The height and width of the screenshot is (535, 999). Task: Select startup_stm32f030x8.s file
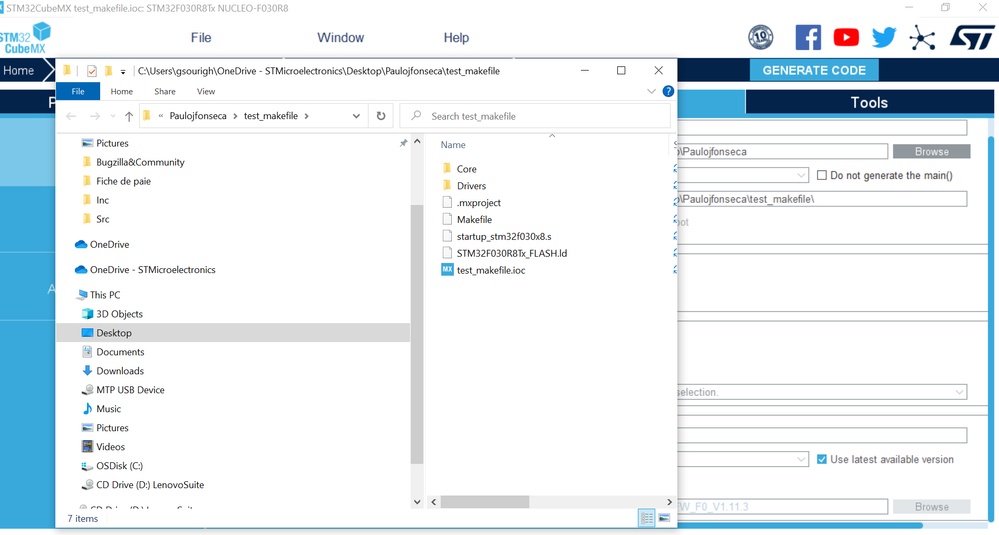[x=496, y=236]
